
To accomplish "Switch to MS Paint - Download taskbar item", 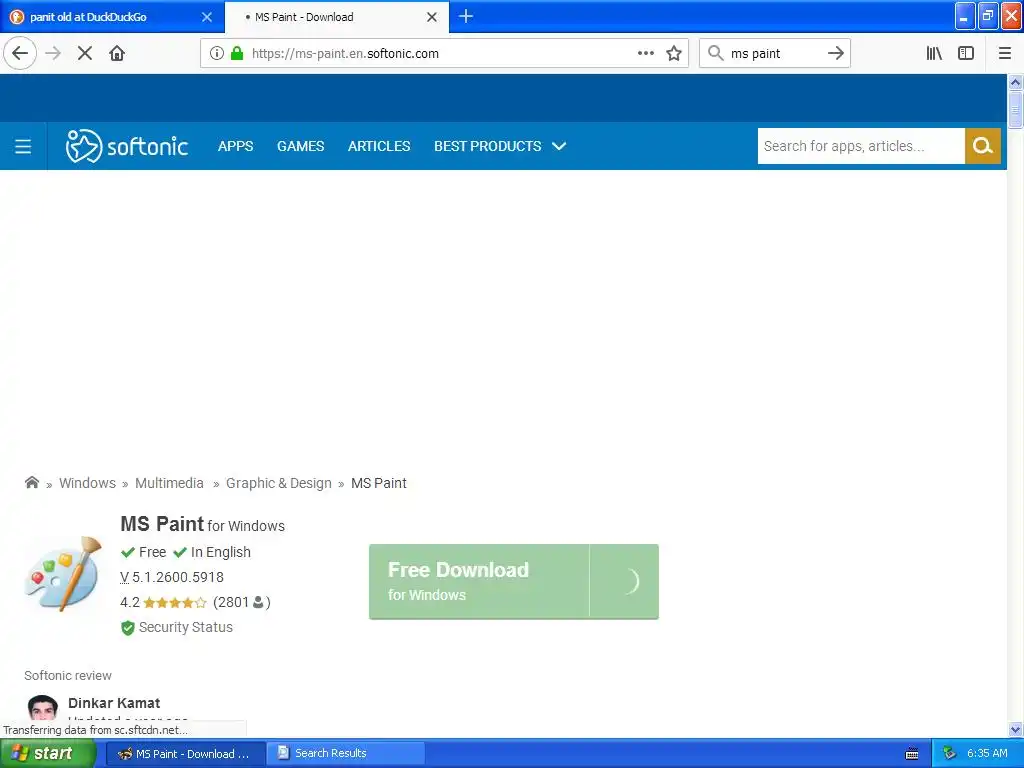I will 185,754.
